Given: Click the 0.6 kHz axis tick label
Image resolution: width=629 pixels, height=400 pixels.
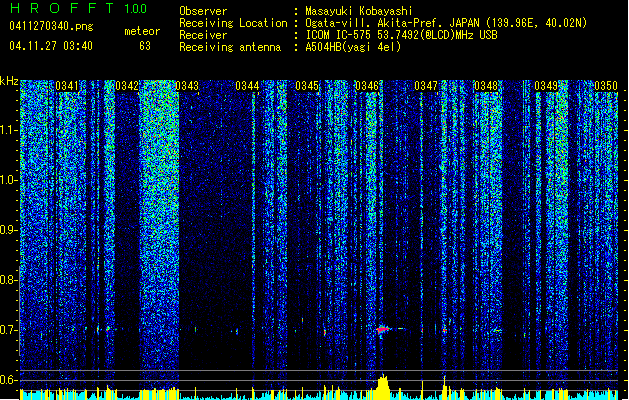Looking at the screenshot, I should pyautogui.click(x=9, y=380).
